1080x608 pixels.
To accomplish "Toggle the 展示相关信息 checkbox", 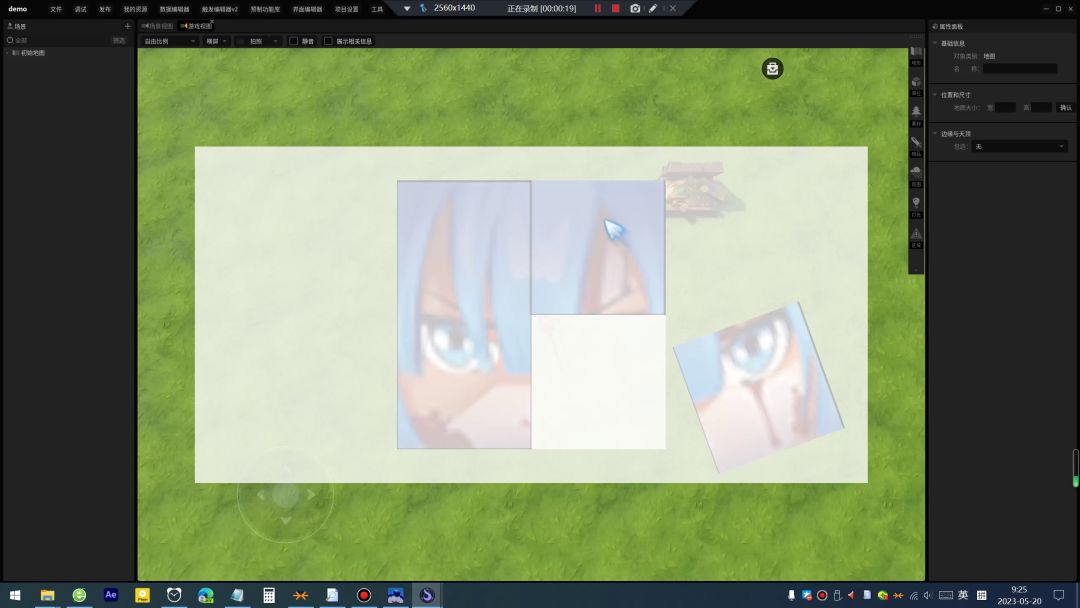I will [328, 41].
